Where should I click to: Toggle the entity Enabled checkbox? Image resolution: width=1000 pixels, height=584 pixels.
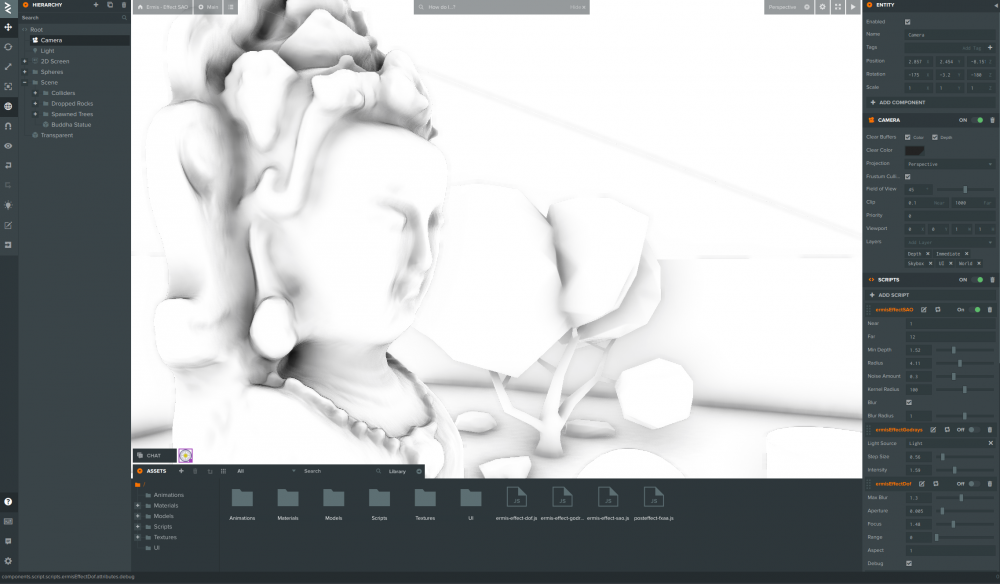coord(908,22)
